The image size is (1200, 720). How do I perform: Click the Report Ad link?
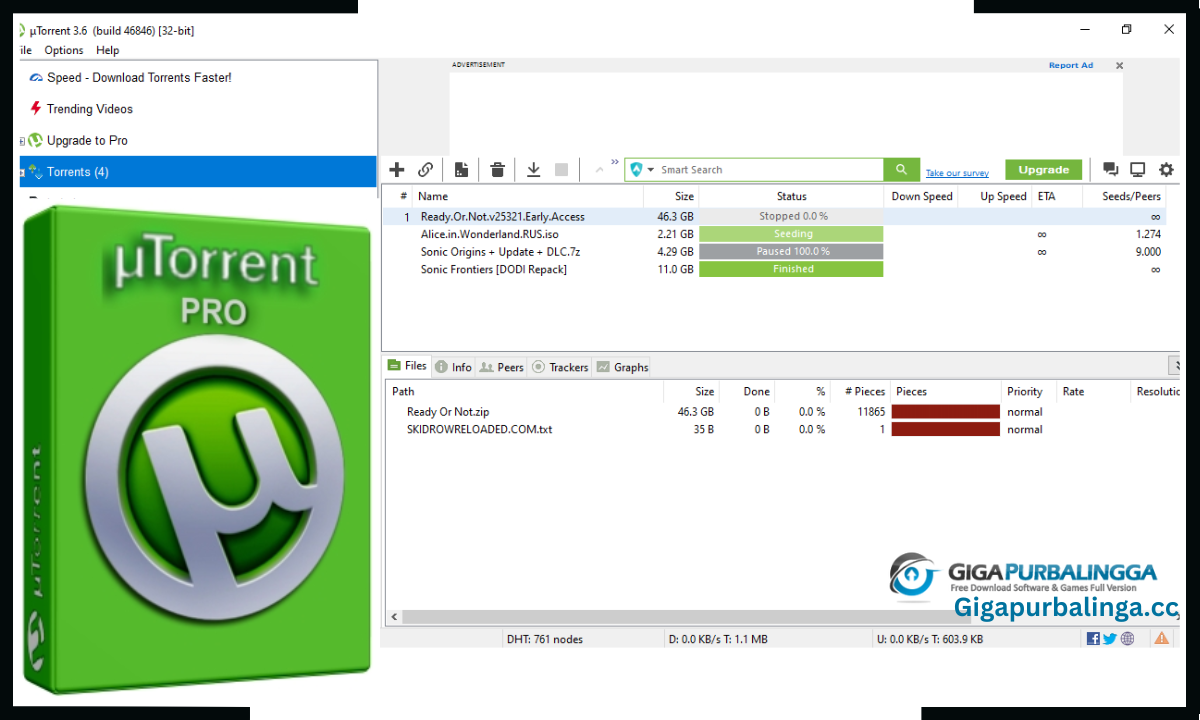[1070, 65]
